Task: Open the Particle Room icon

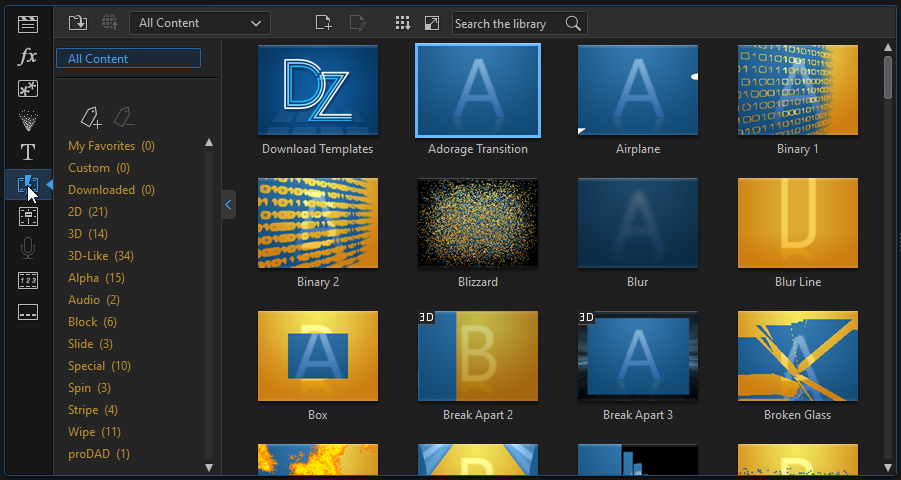Action: point(28,120)
